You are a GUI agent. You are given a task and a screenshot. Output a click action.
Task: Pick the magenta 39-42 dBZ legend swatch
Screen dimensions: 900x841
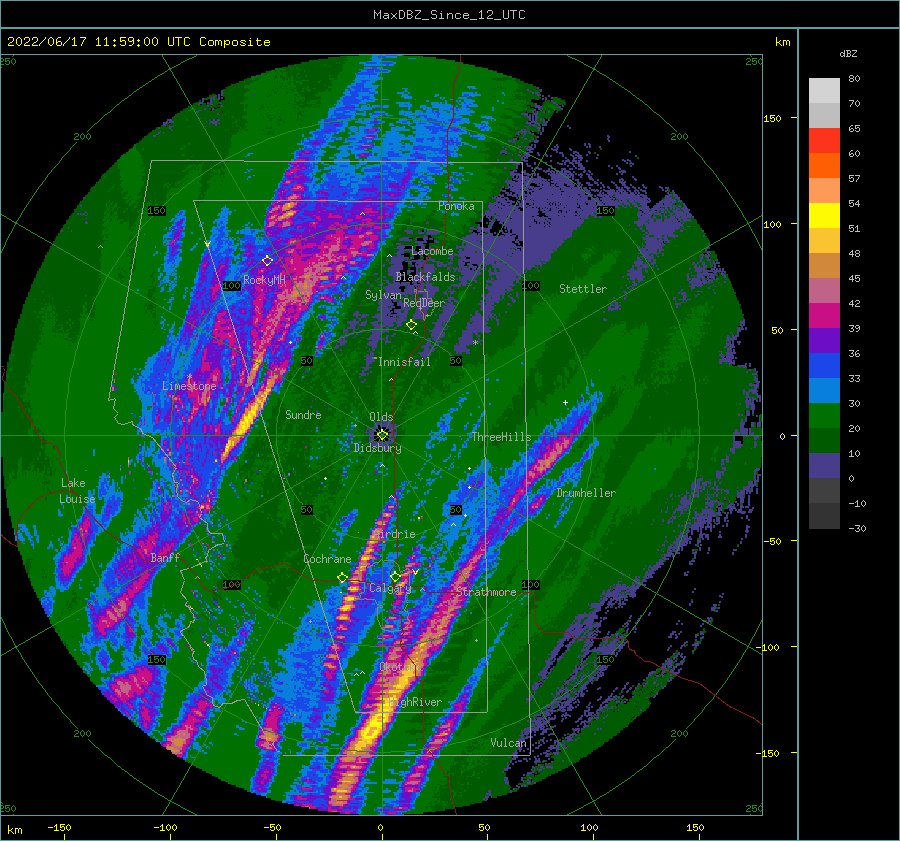pyautogui.click(x=824, y=316)
